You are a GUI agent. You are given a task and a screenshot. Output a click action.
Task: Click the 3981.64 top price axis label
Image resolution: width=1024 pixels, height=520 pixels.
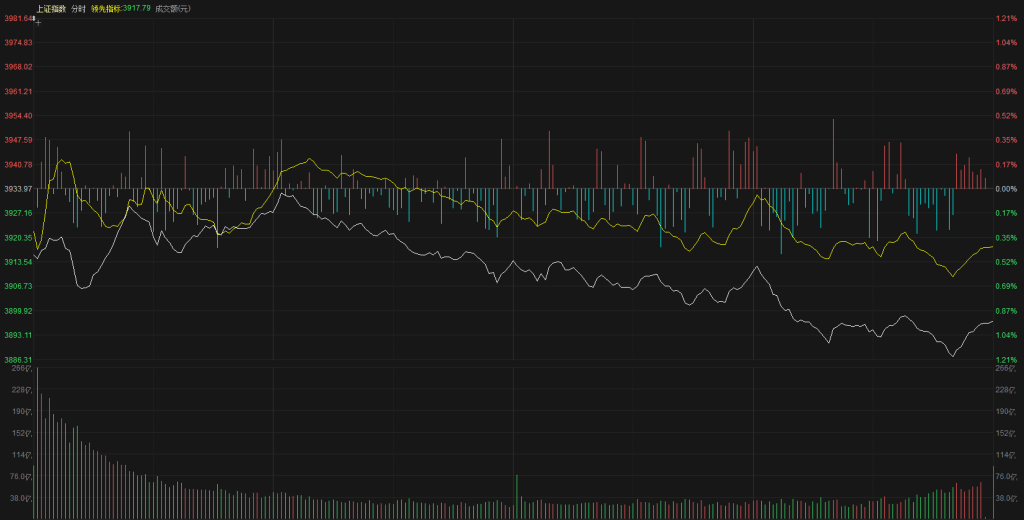click(x=17, y=19)
